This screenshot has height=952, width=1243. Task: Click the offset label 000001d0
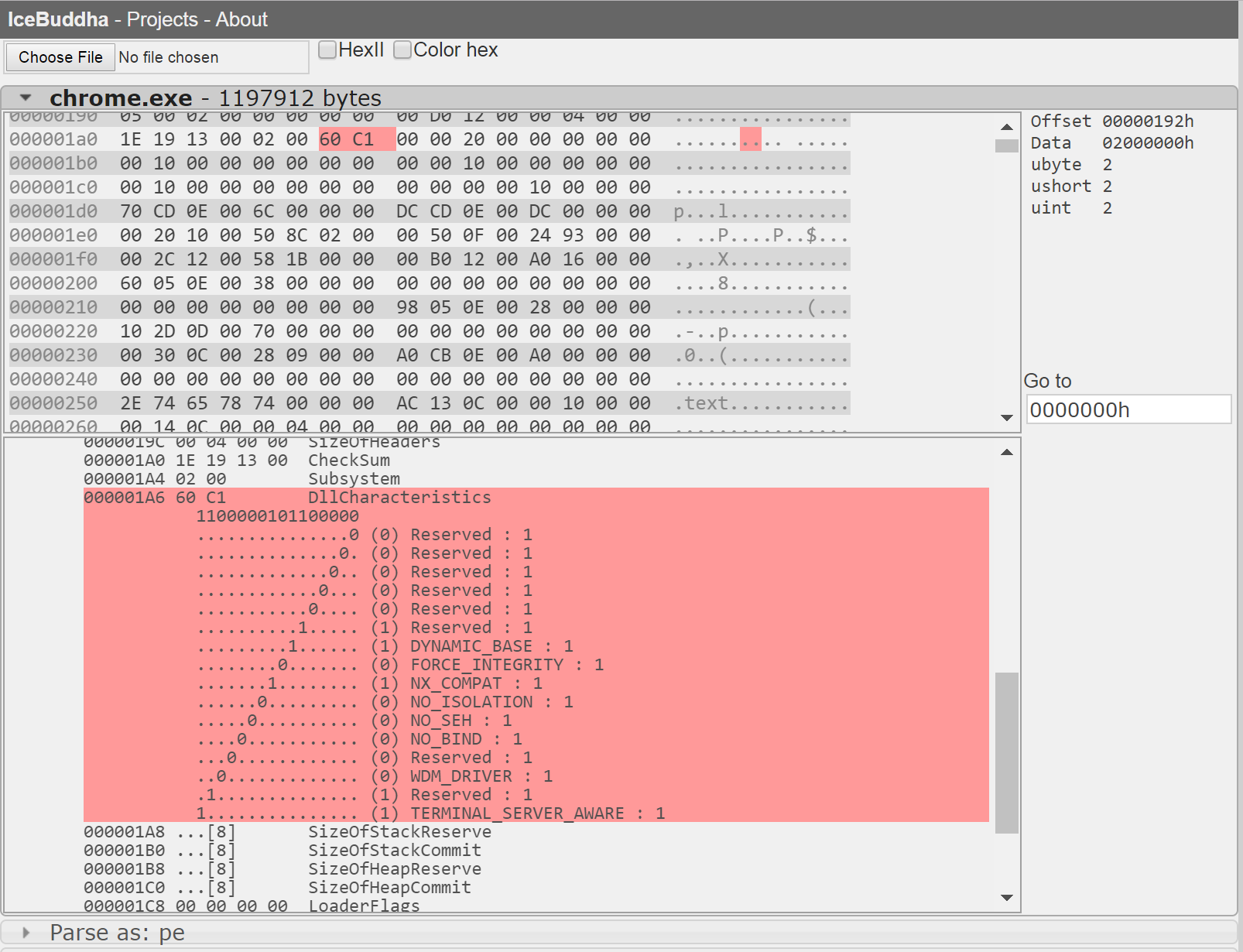(53, 211)
